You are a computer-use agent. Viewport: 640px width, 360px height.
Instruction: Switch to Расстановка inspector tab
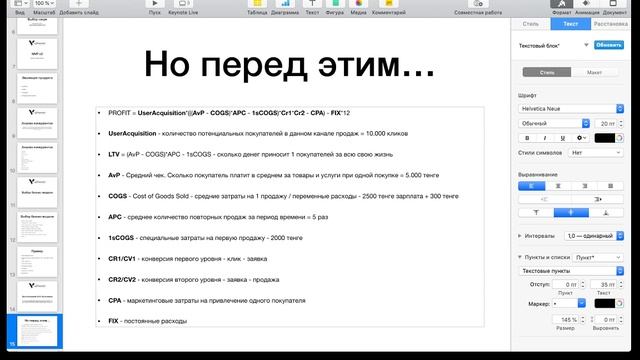coord(611,24)
